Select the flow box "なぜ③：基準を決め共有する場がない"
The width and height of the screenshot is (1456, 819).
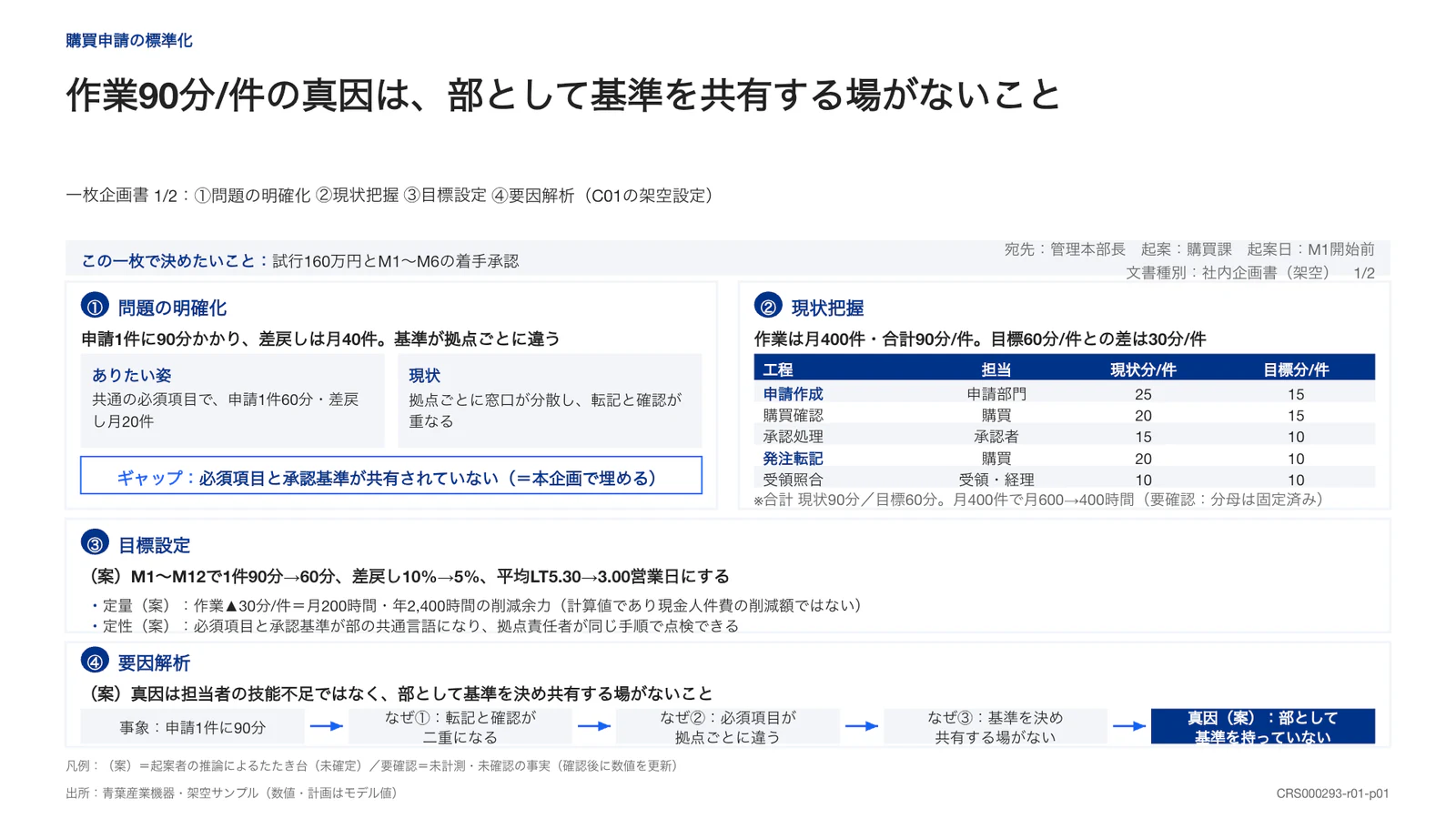(x=995, y=727)
